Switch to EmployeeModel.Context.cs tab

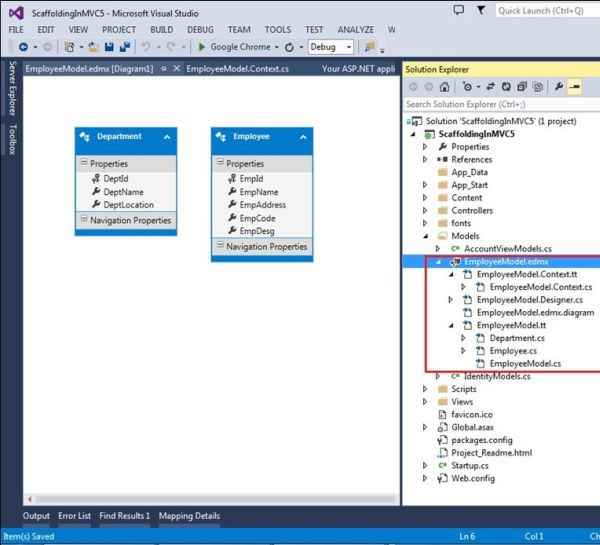point(237,69)
